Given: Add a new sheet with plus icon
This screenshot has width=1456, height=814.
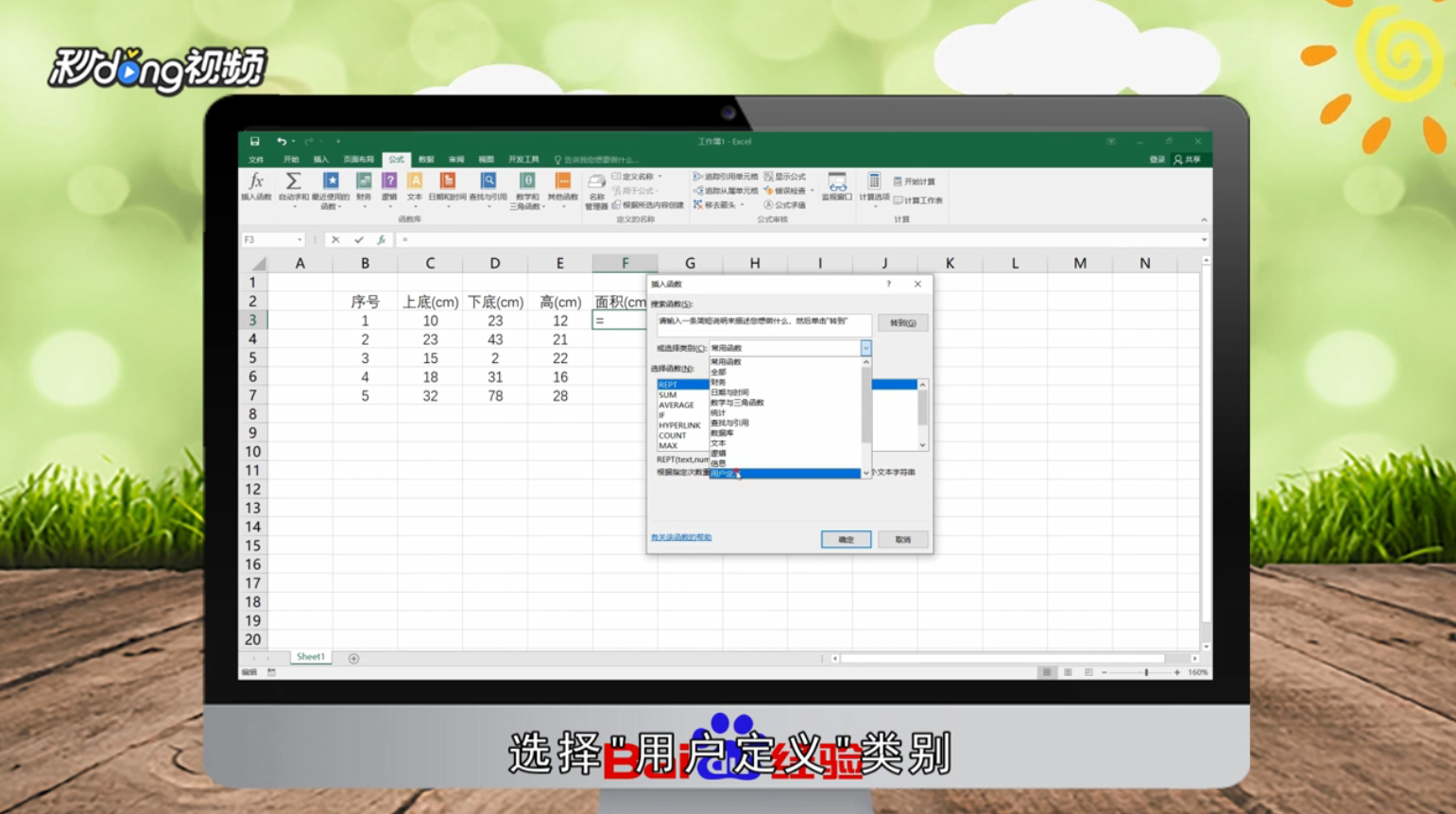Looking at the screenshot, I should 353,658.
